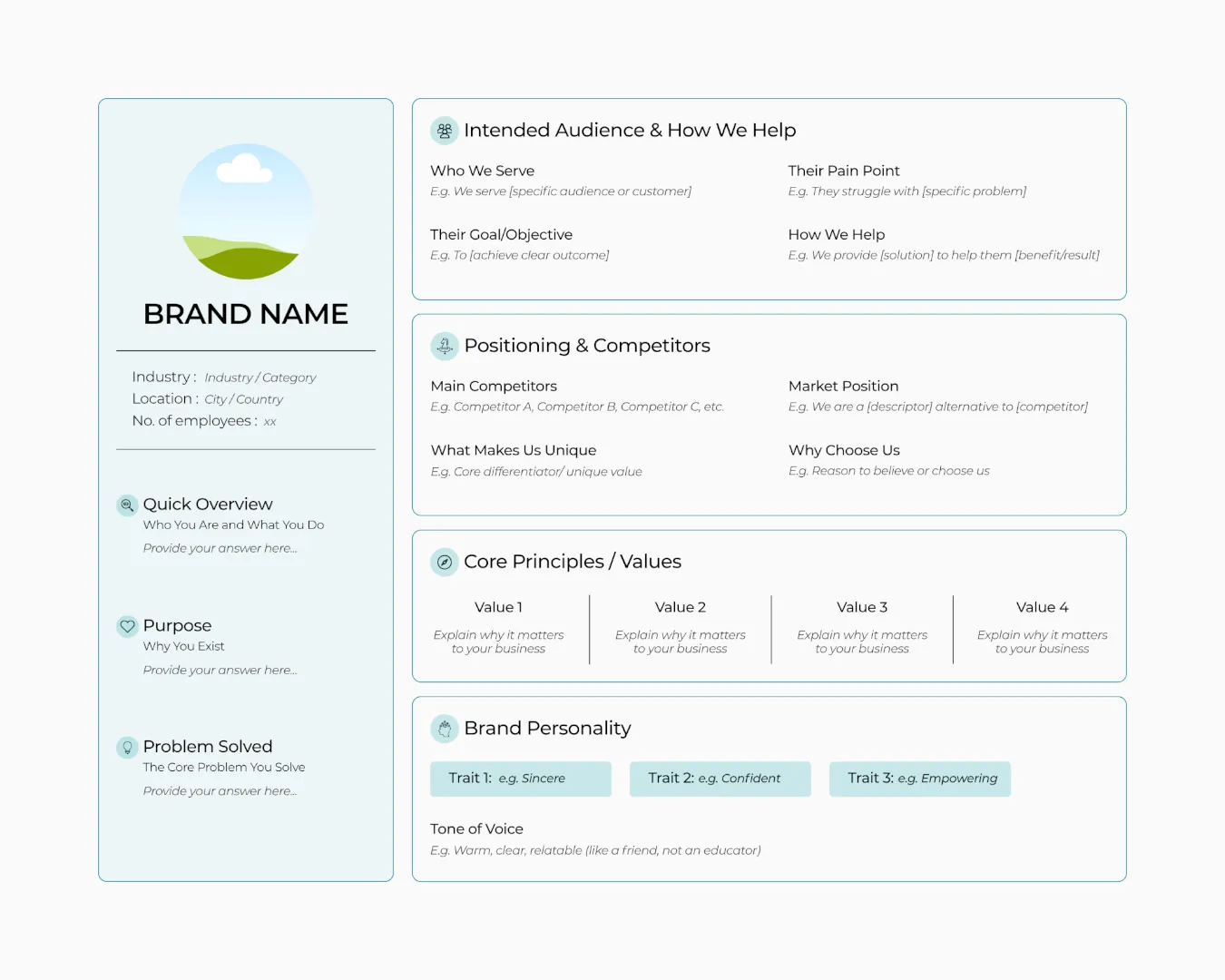Edit the number of employees xx value
This screenshot has height=980, width=1225.
(x=270, y=422)
